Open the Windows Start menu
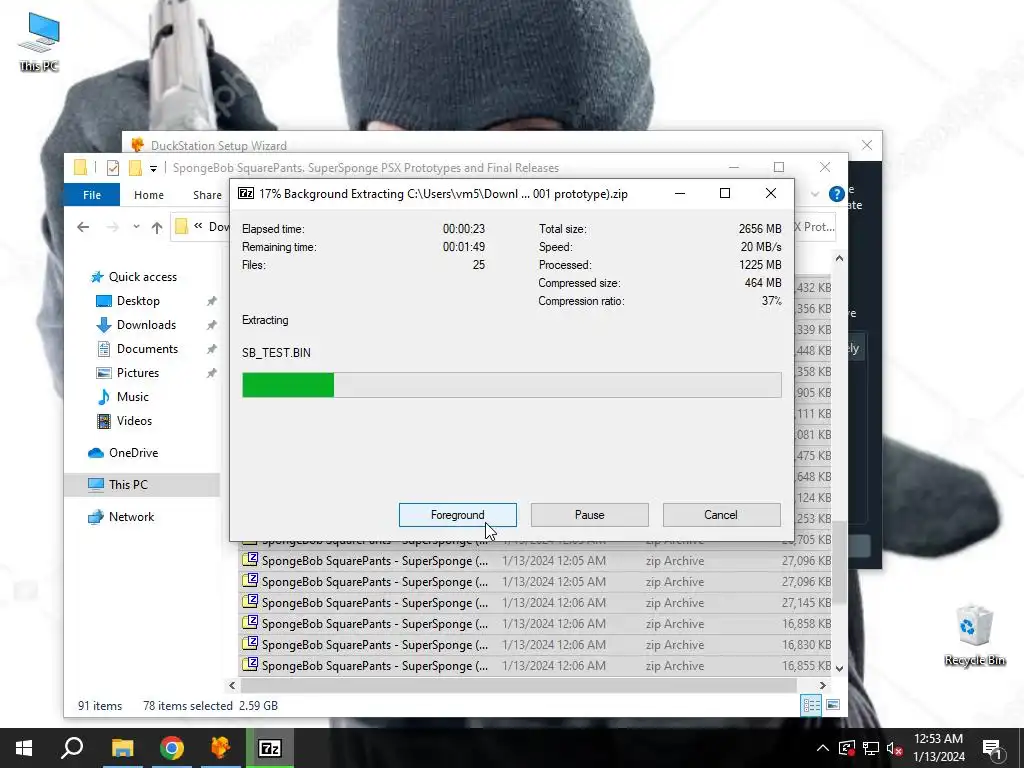1024x768 pixels. point(24,748)
